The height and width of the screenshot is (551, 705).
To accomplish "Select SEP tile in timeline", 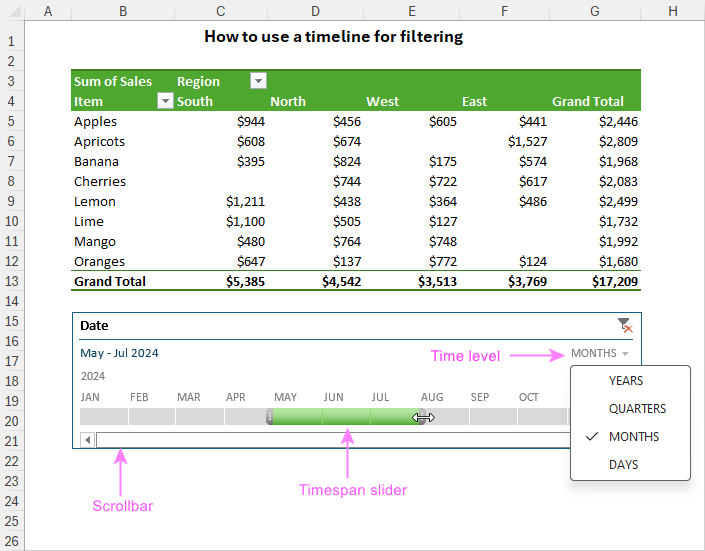I will pos(493,417).
